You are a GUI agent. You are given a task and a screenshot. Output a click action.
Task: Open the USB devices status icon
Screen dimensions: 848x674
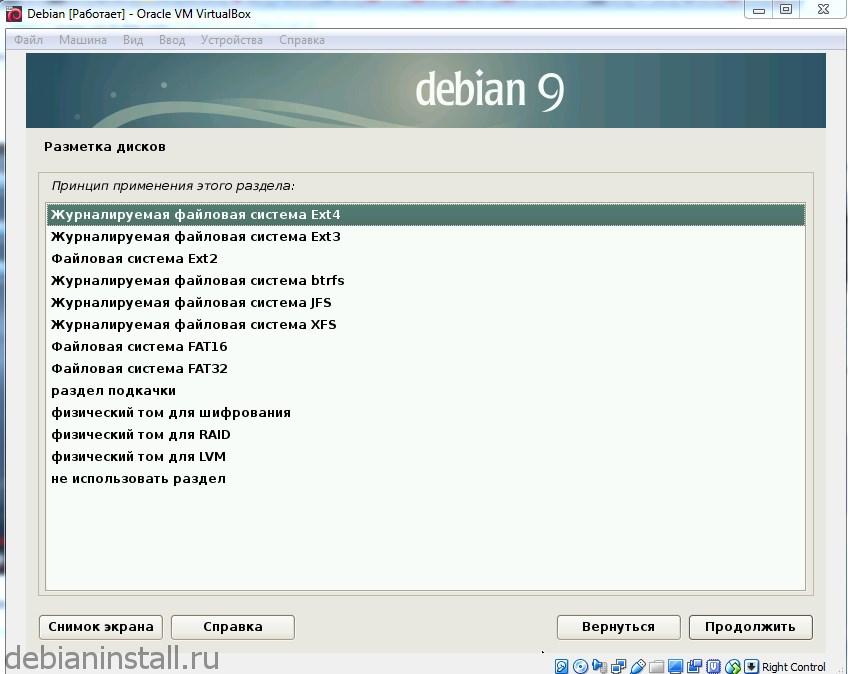point(638,665)
